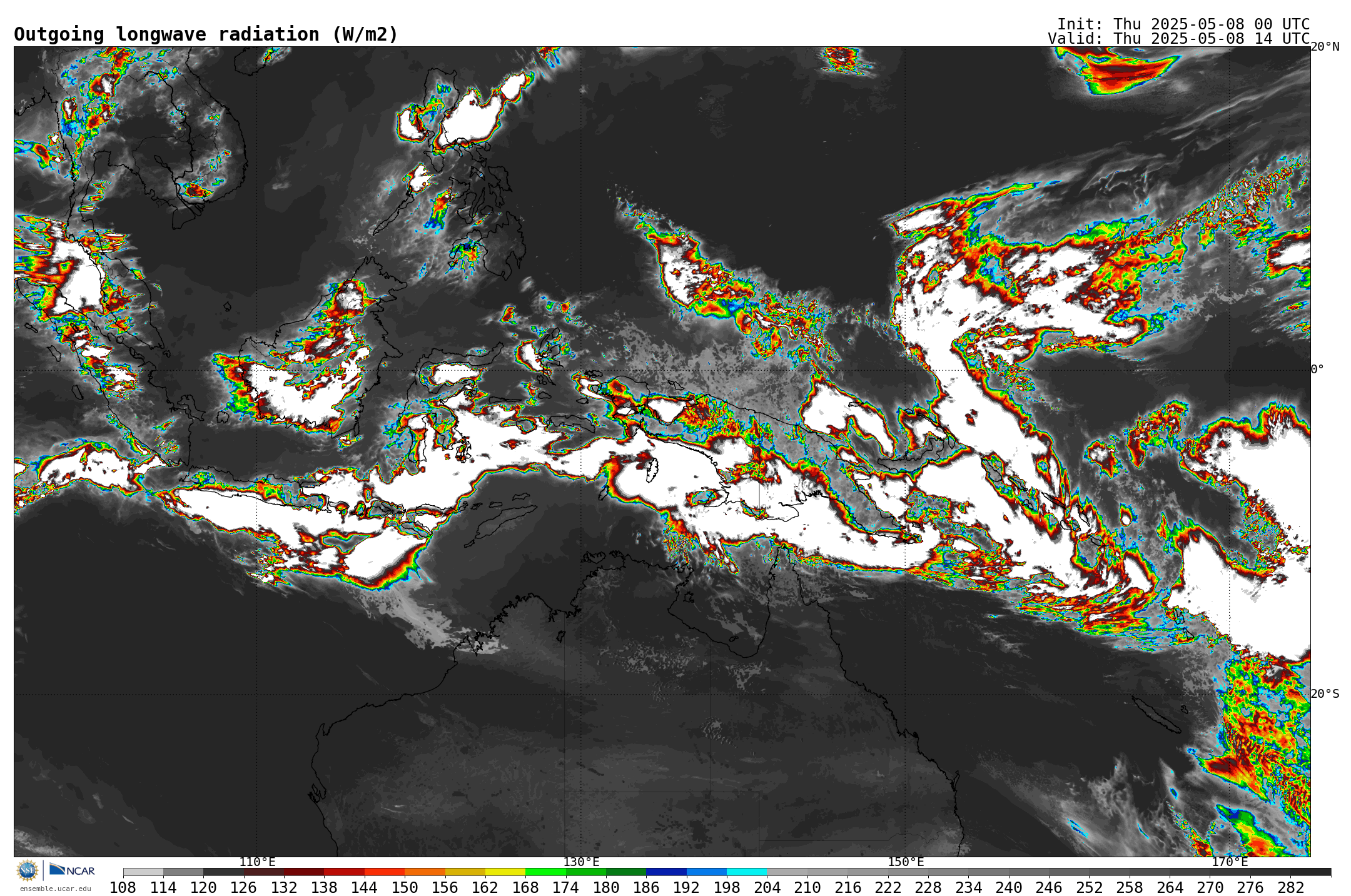Open the ensemble.ucar.edu link text
Viewport: 1351px width, 896px height.
pos(55,888)
